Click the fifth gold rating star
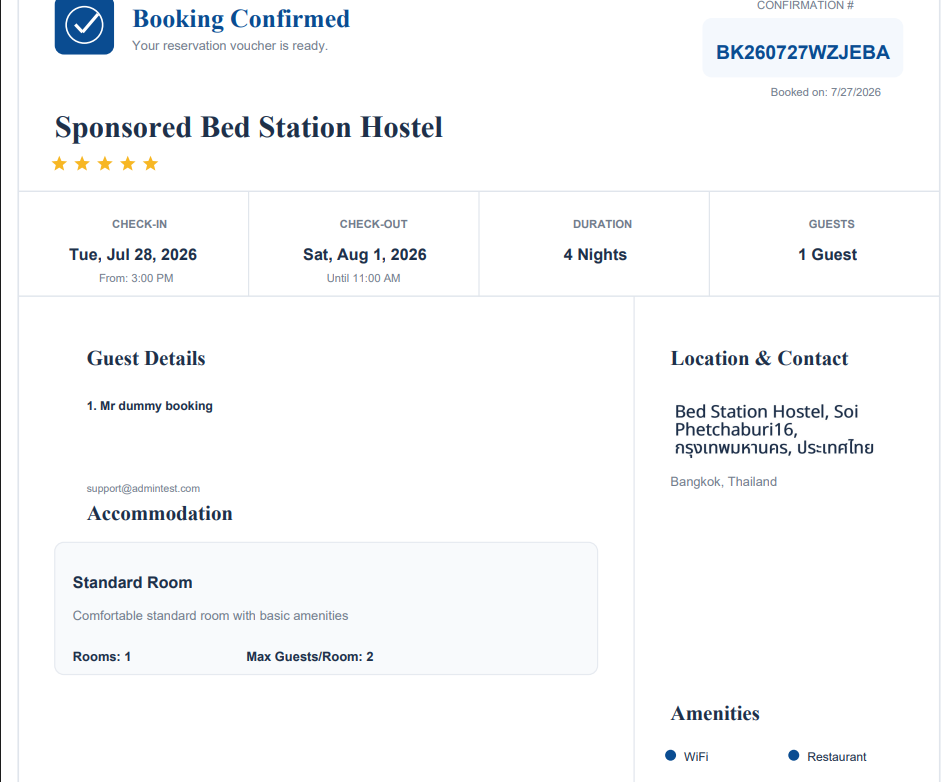Screen dimensions: 952x782 (151, 163)
